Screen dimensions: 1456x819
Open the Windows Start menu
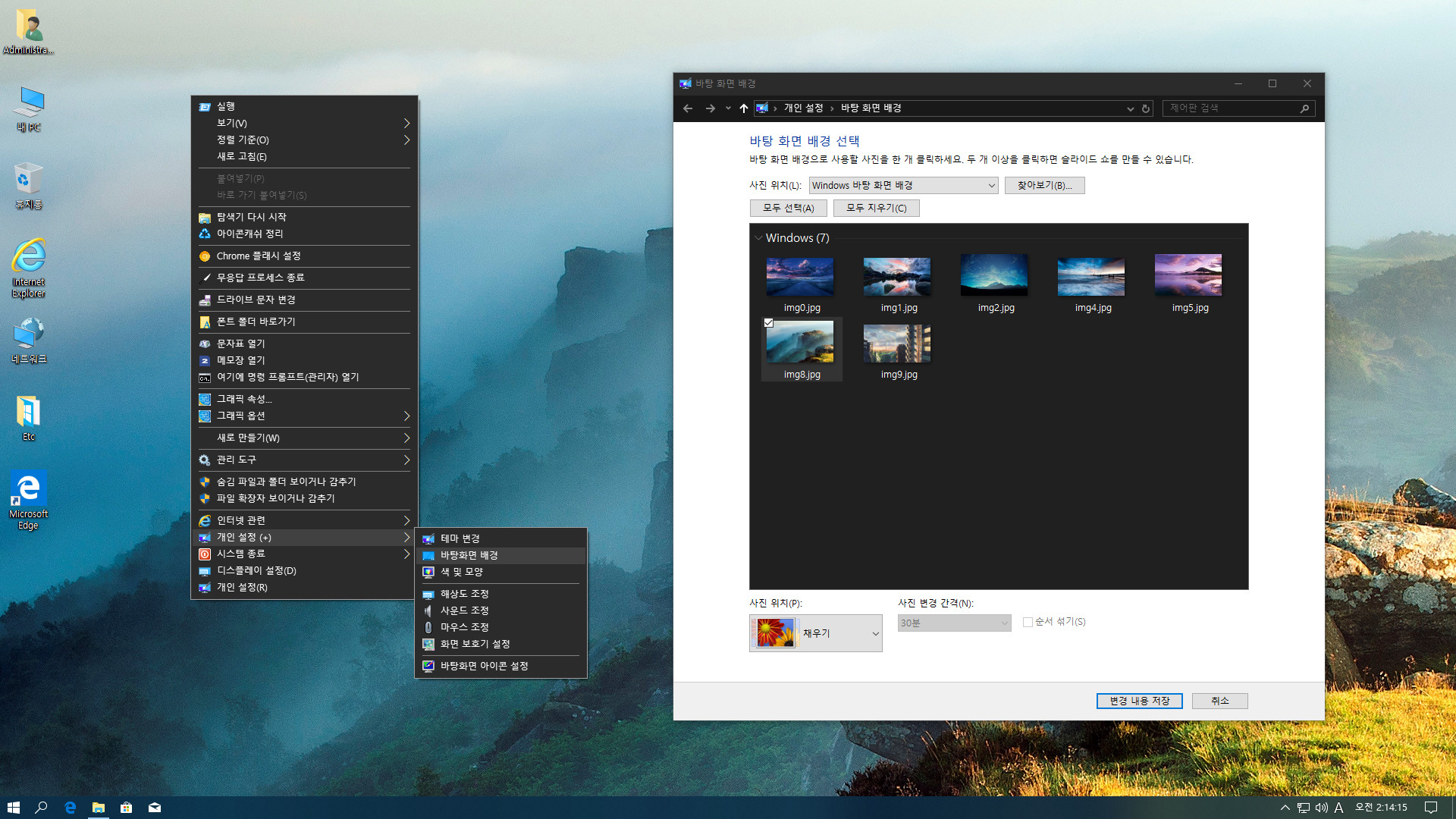pos(13,808)
